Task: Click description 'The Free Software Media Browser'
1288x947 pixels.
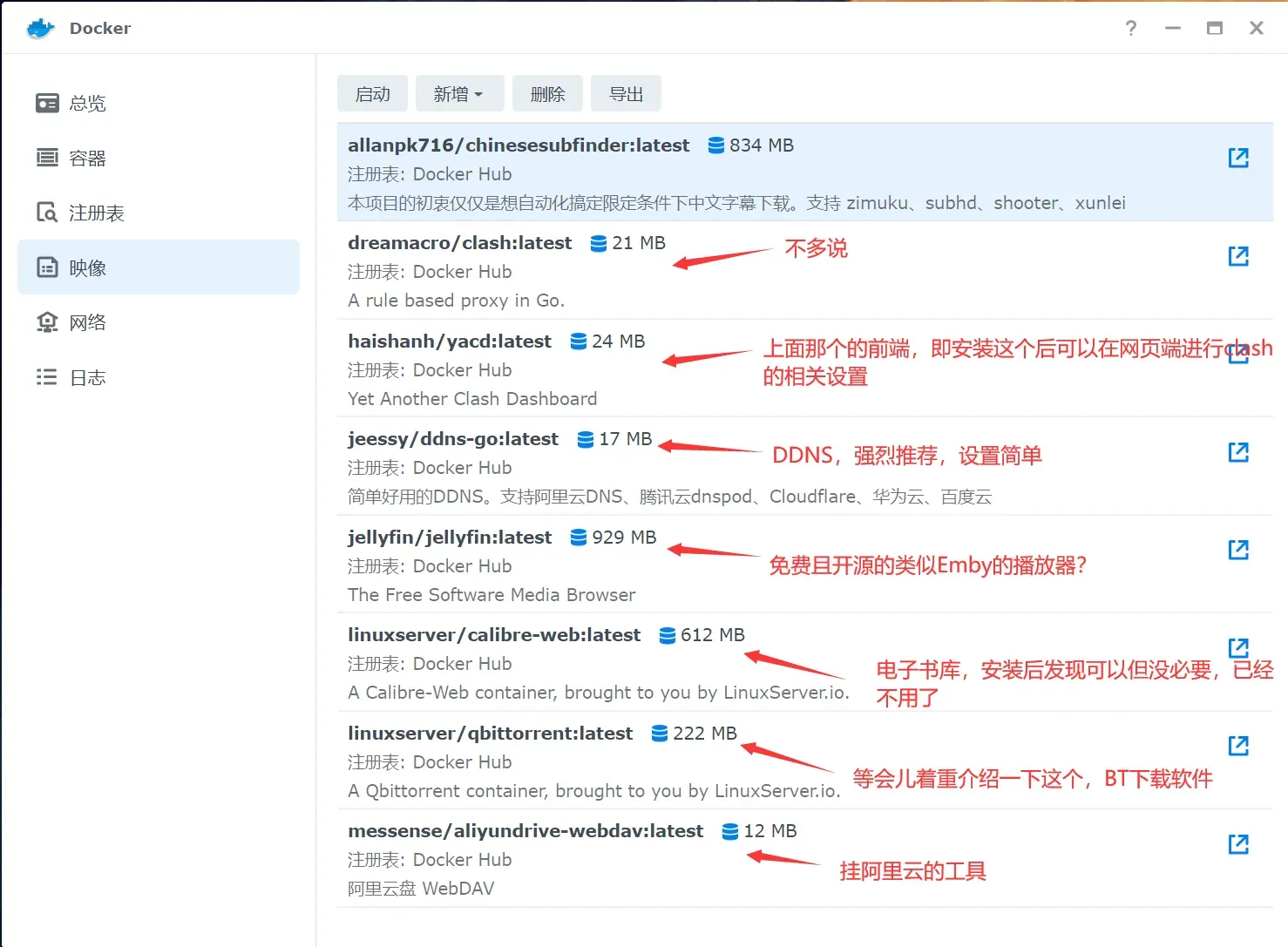Action: point(491,595)
